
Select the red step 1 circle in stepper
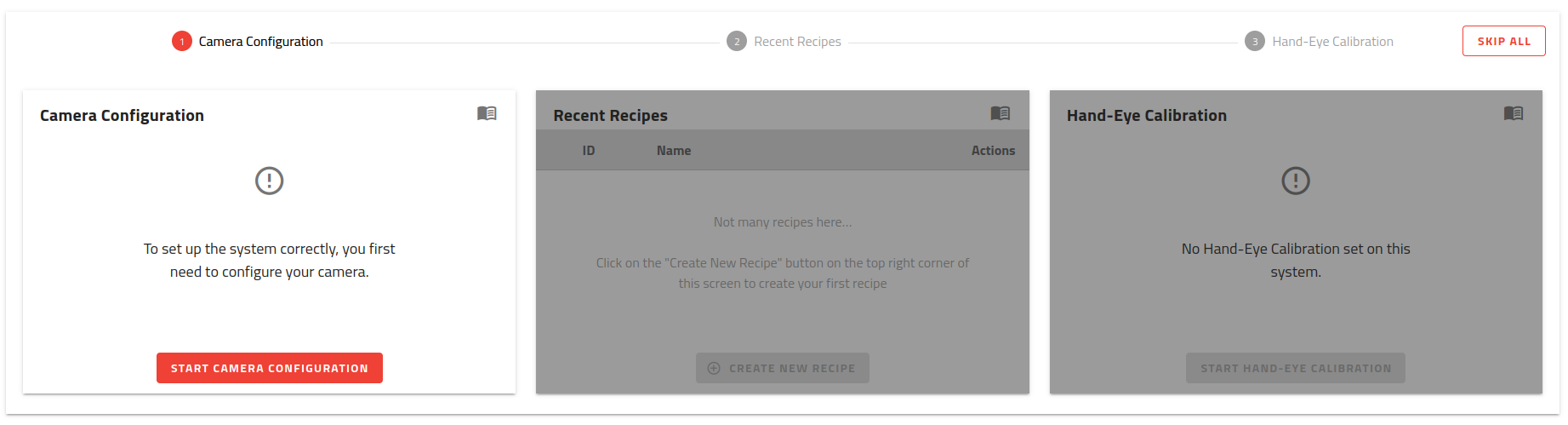(181, 41)
